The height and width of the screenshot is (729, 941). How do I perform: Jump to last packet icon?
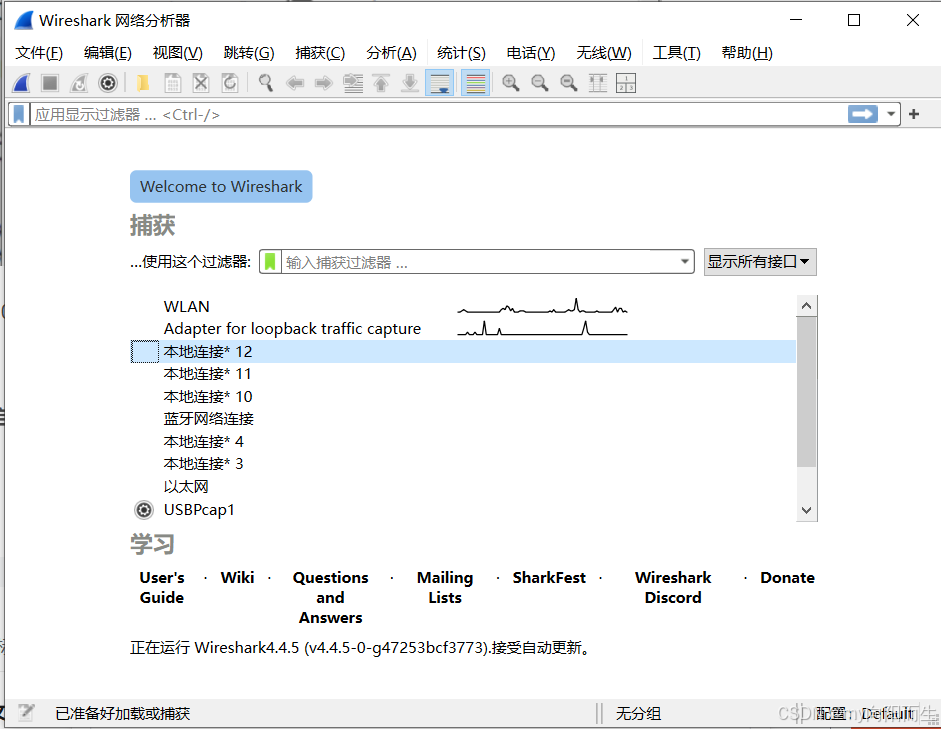410,83
